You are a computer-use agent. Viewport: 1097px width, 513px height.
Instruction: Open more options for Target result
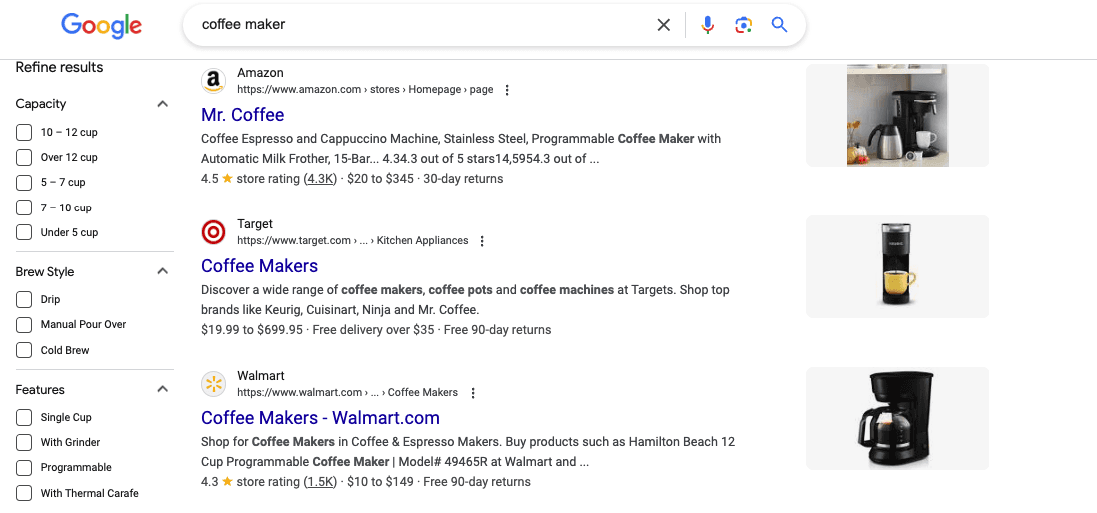click(x=482, y=241)
